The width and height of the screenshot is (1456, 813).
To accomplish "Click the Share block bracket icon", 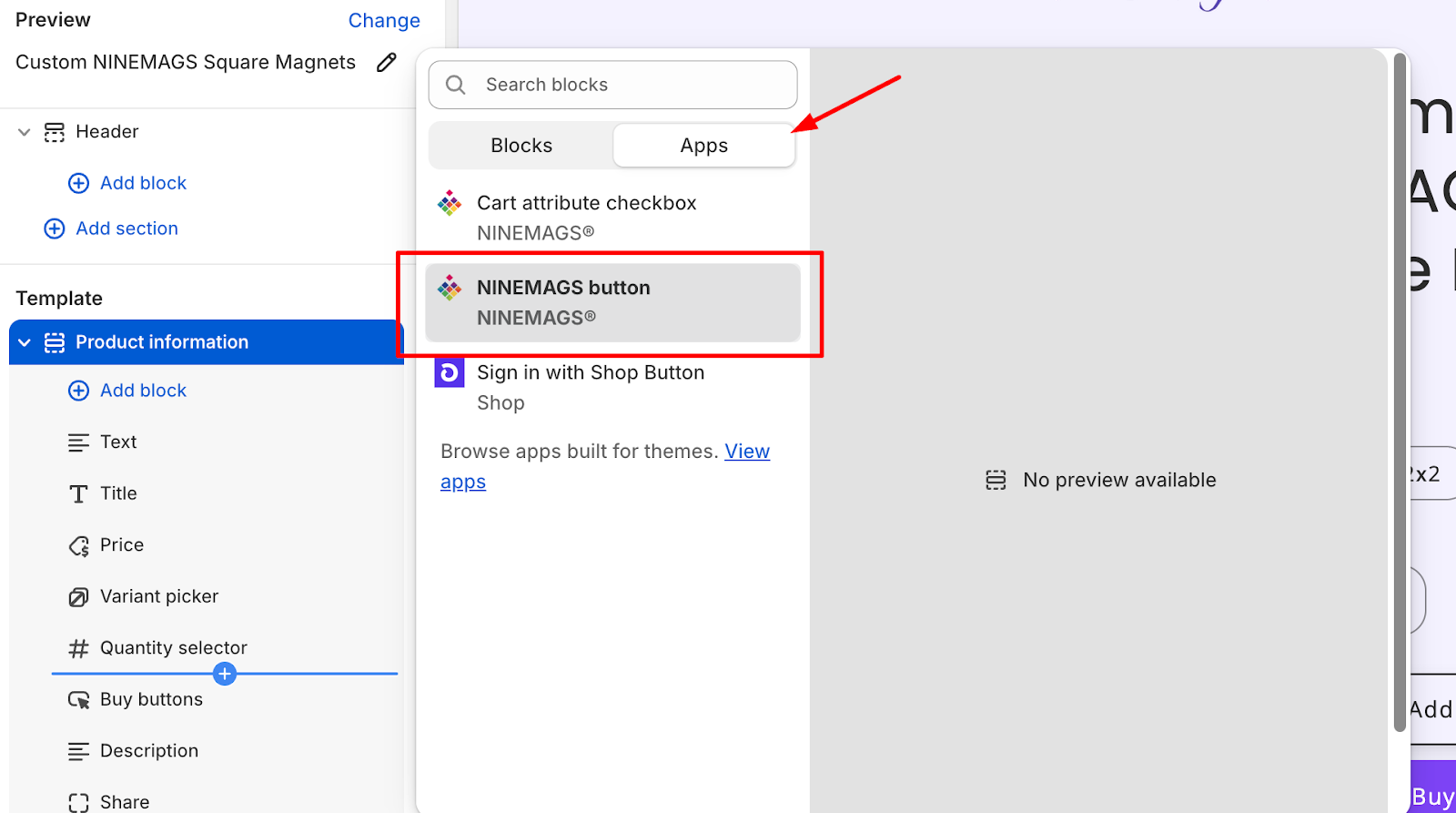I will point(79,802).
